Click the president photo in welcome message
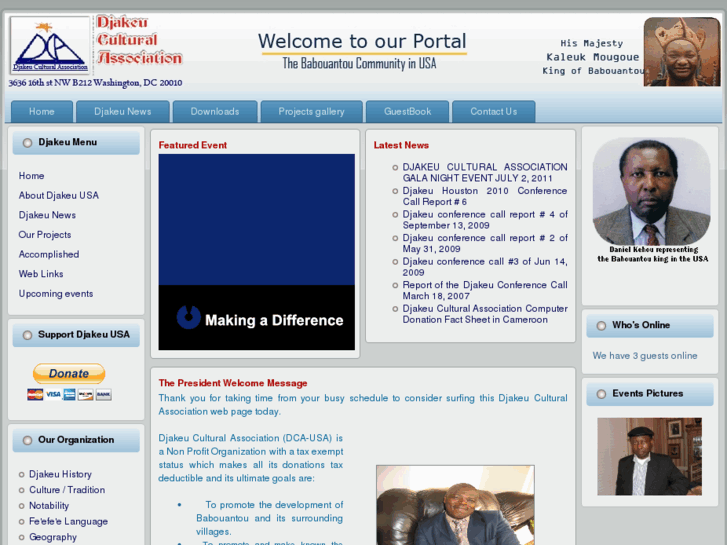Image resolution: width=727 pixels, height=545 pixels. [455, 505]
